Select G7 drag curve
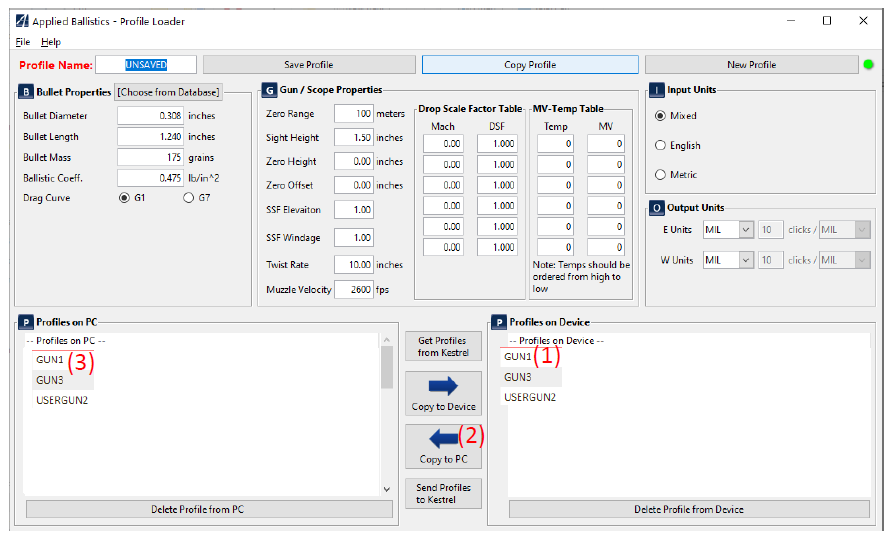This screenshot has height=541, width=892. [x=188, y=198]
